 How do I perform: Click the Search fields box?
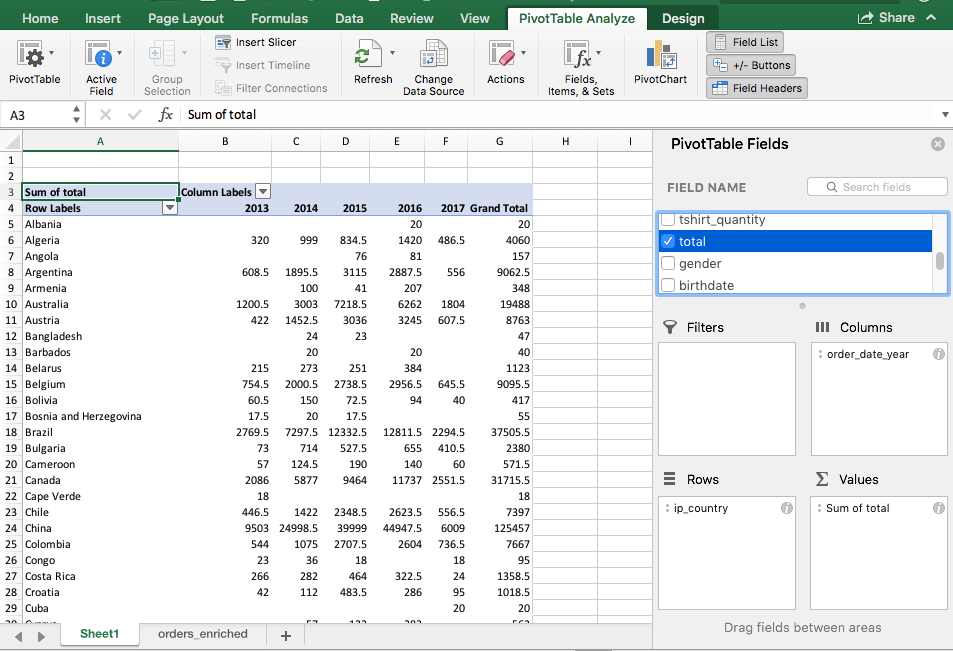pos(877,186)
